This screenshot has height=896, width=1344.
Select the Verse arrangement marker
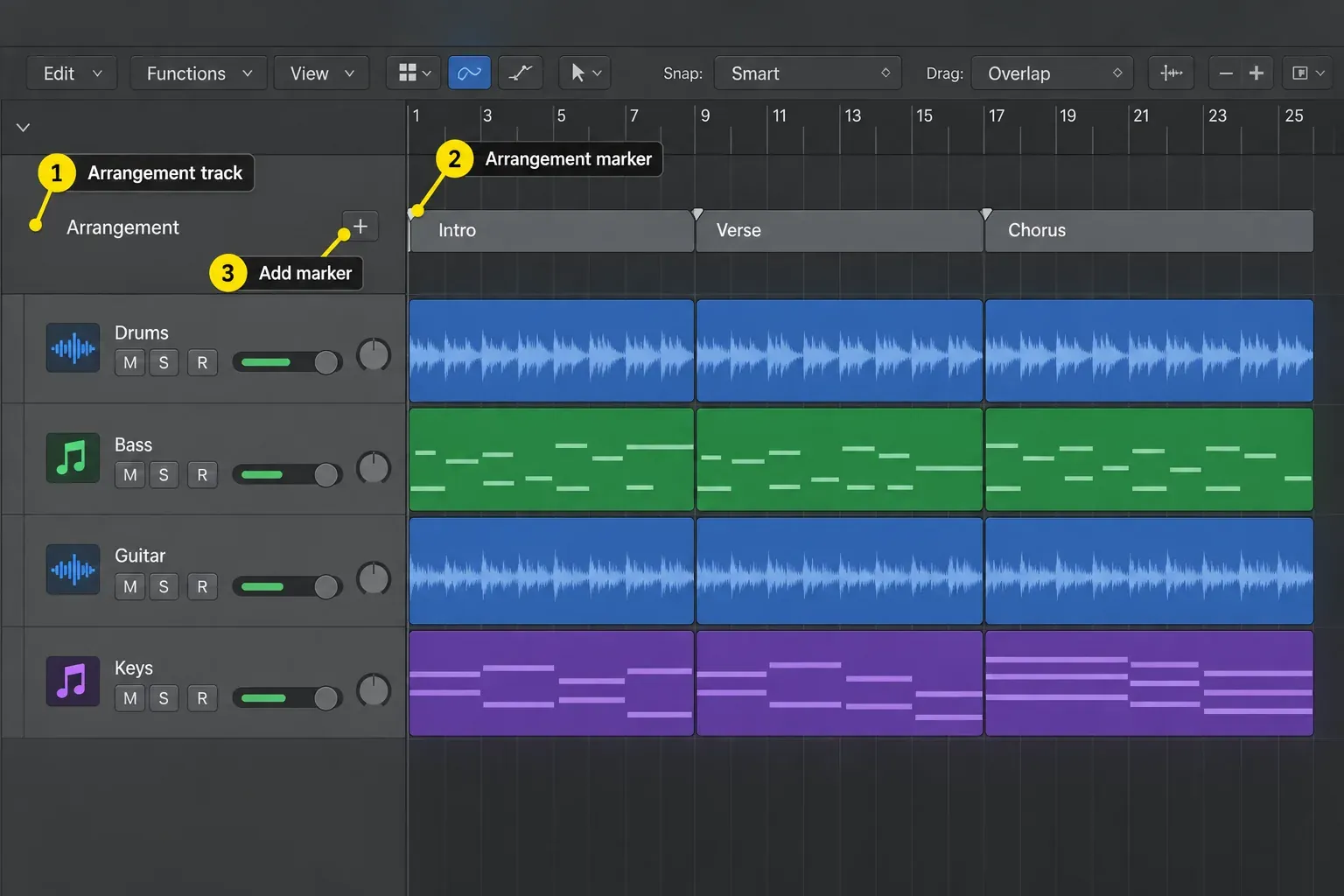pyautogui.click(x=839, y=230)
